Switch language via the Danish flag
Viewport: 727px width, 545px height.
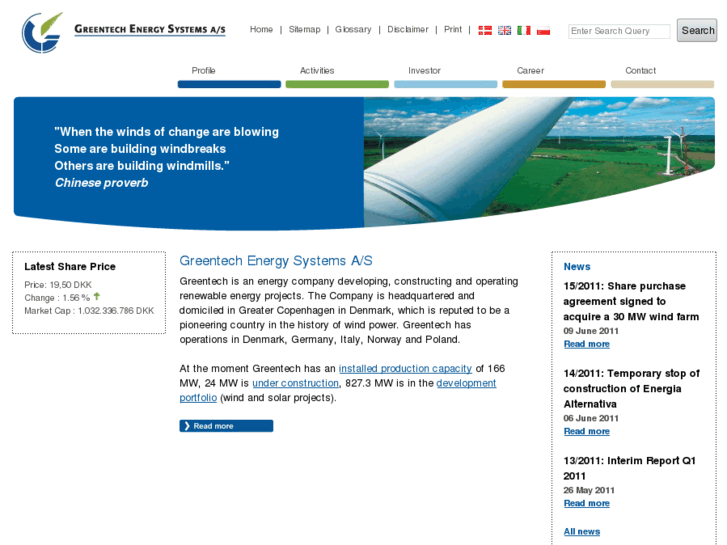click(485, 31)
